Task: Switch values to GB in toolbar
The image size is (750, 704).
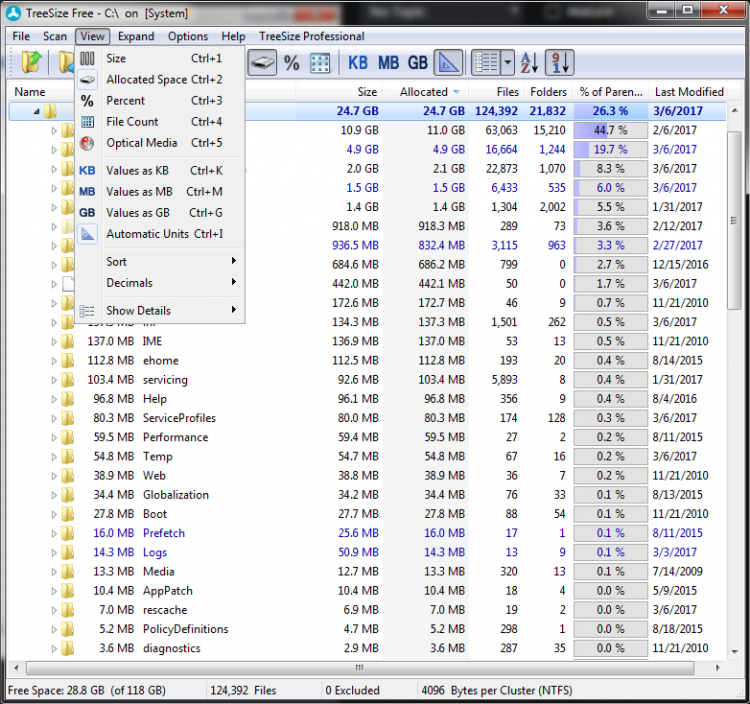Action: point(418,63)
